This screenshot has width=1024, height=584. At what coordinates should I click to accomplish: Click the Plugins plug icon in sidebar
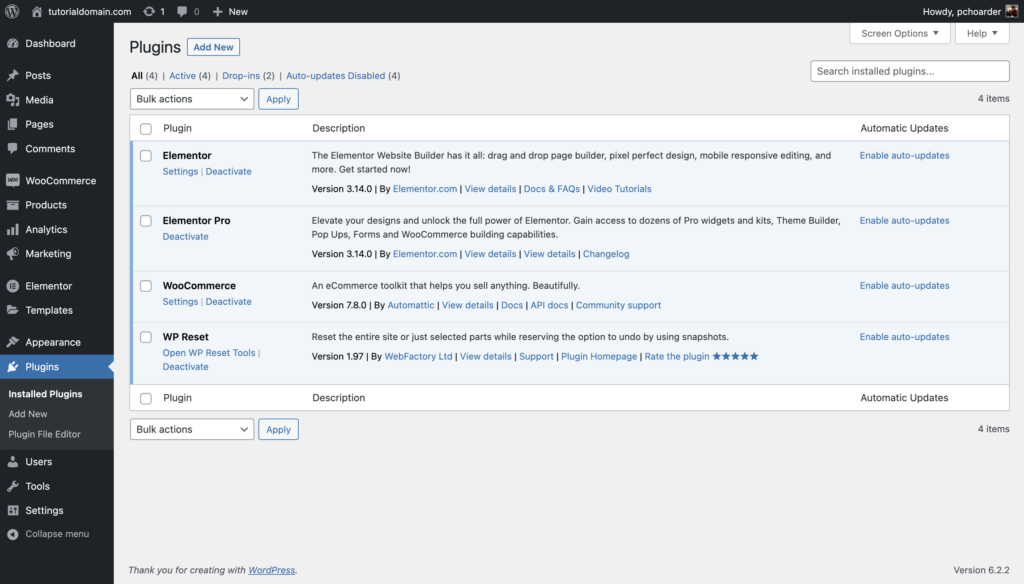click(12, 366)
